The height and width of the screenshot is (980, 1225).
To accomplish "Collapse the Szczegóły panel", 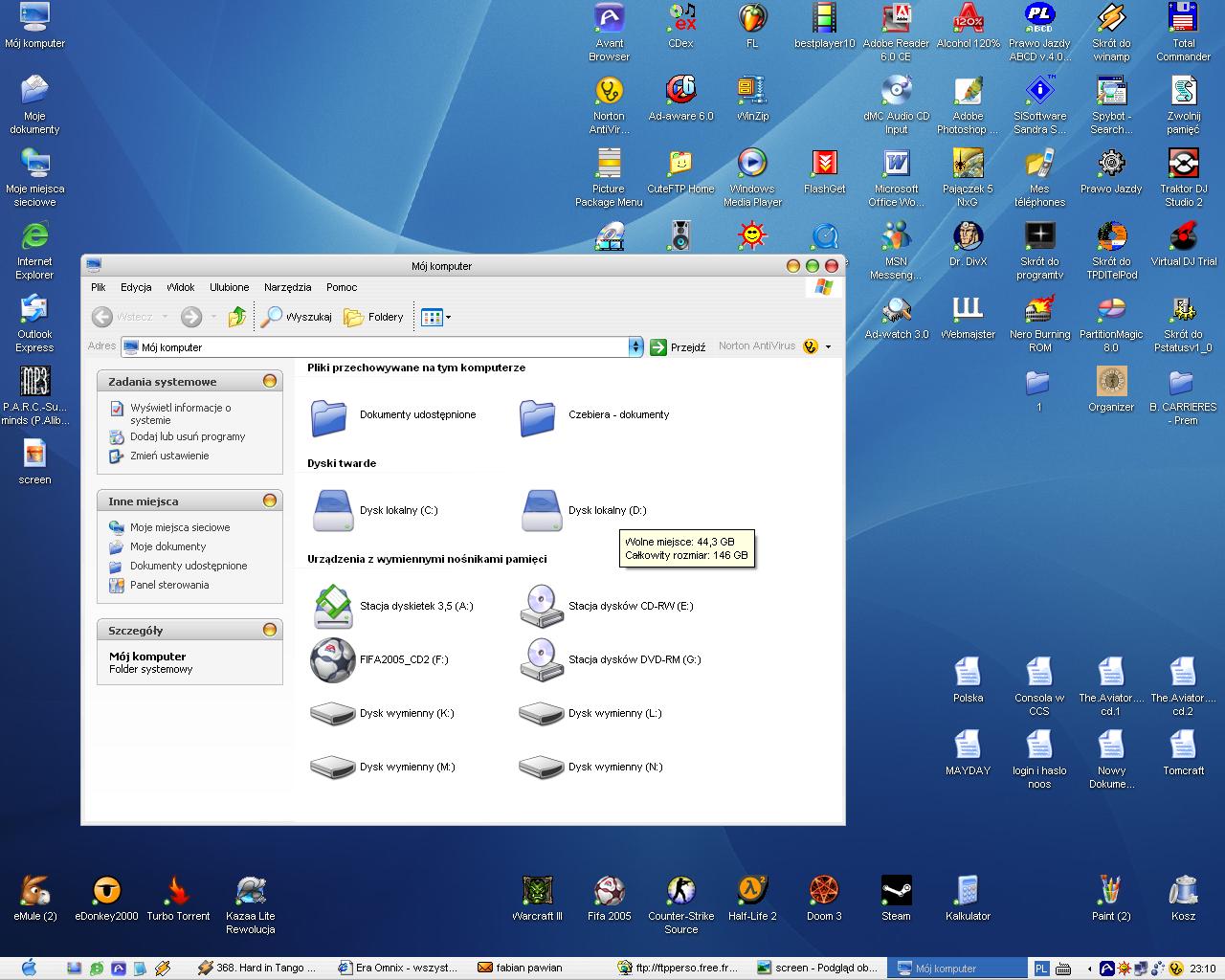I will click(x=270, y=630).
